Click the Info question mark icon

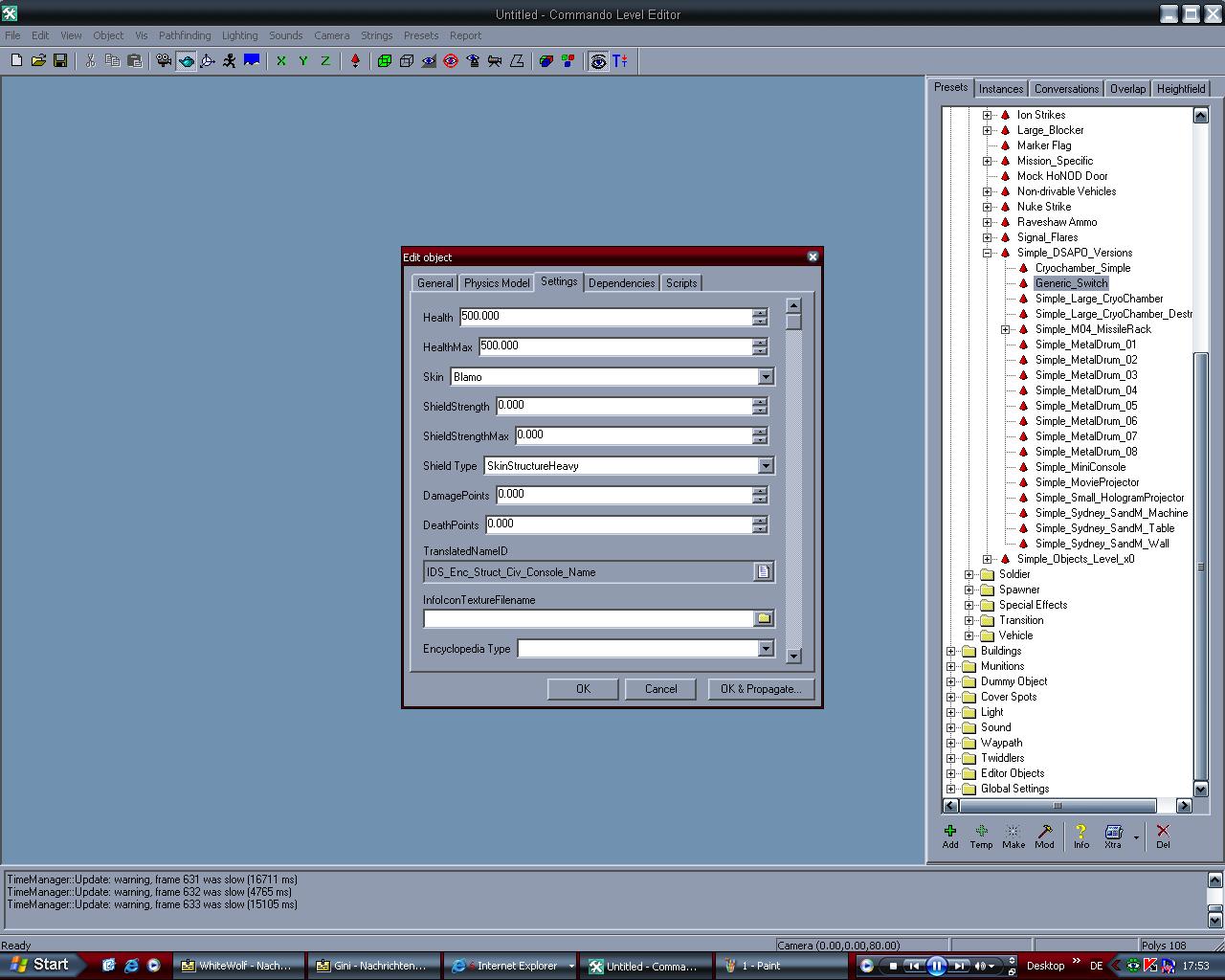coord(1080,832)
